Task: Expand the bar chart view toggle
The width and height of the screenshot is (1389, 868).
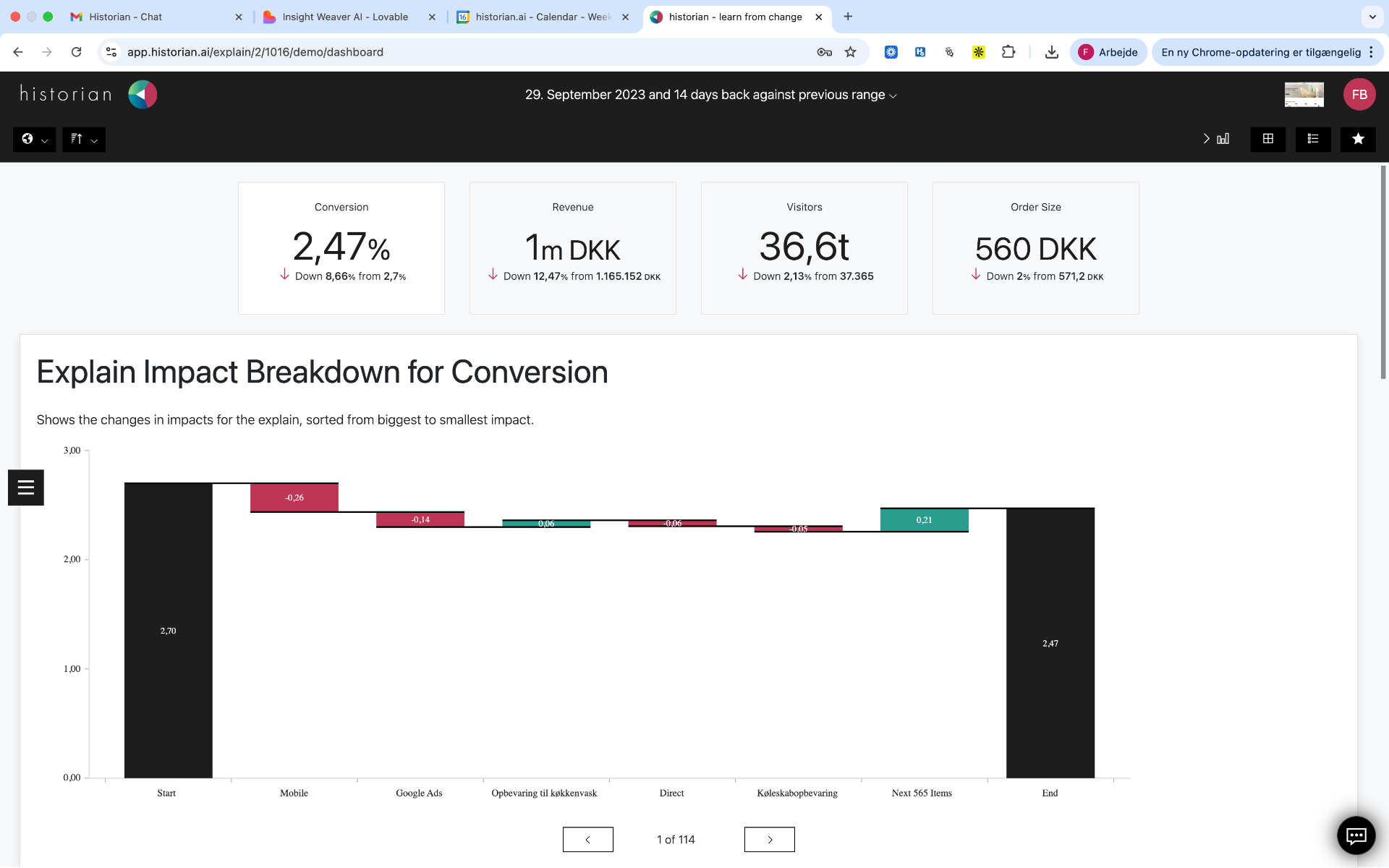Action: click(x=1216, y=139)
